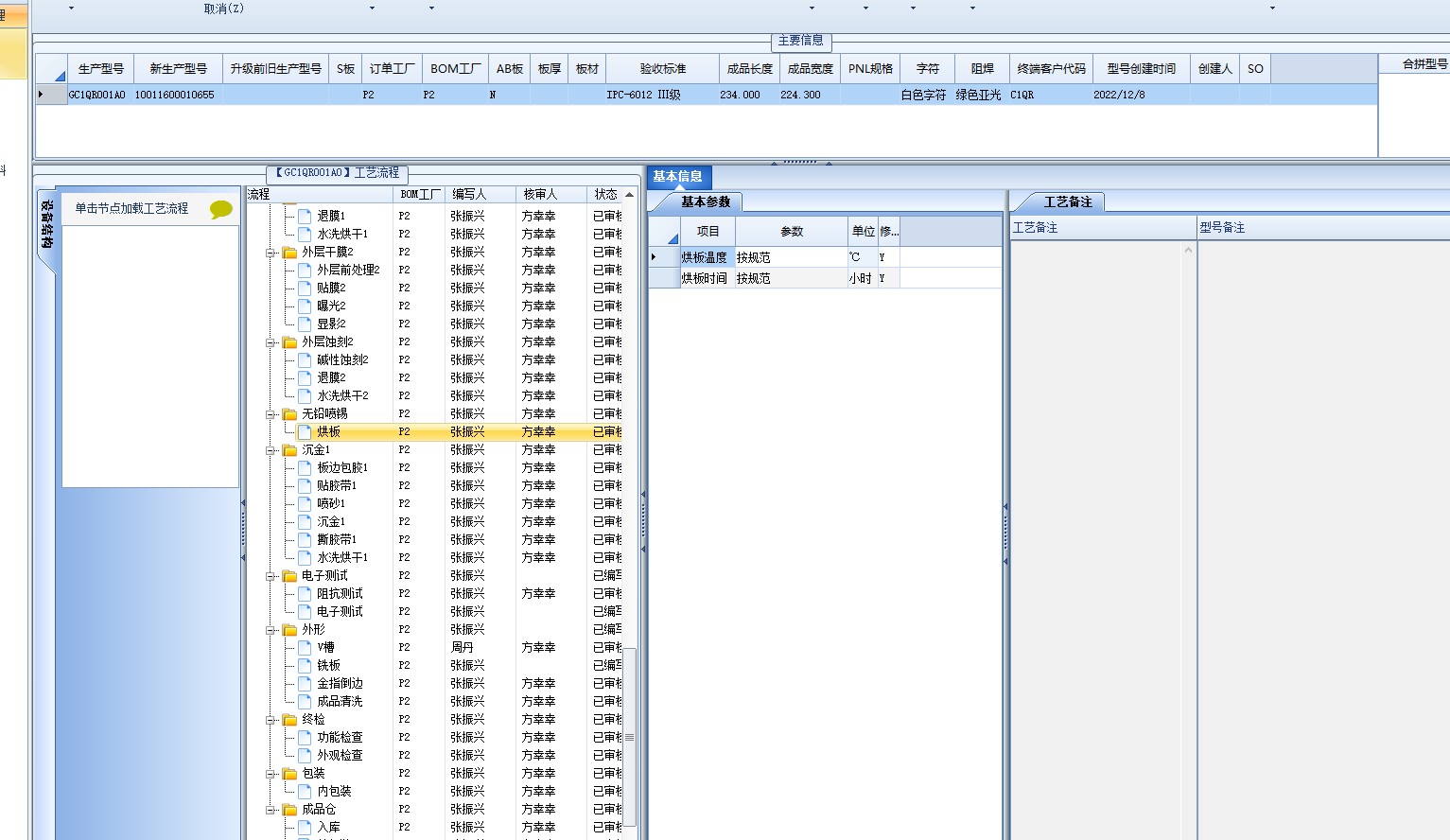Image resolution: width=1450 pixels, height=840 pixels.
Task: Click the document icon beside 贴膜2
Action: pyautogui.click(x=305, y=288)
